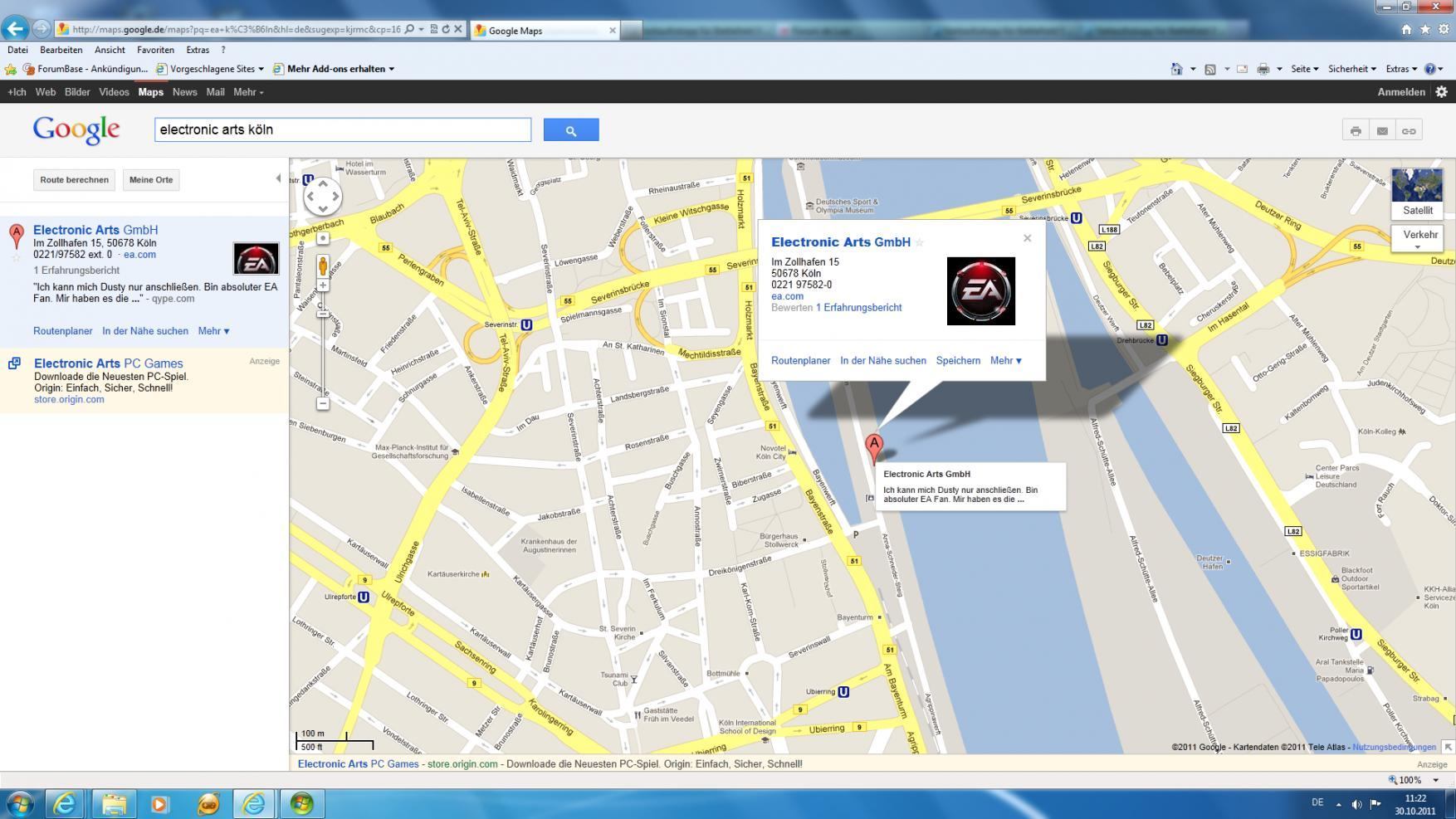Open the Datei menu
The height and width of the screenshot is (819, 1456).
point(17,50)
